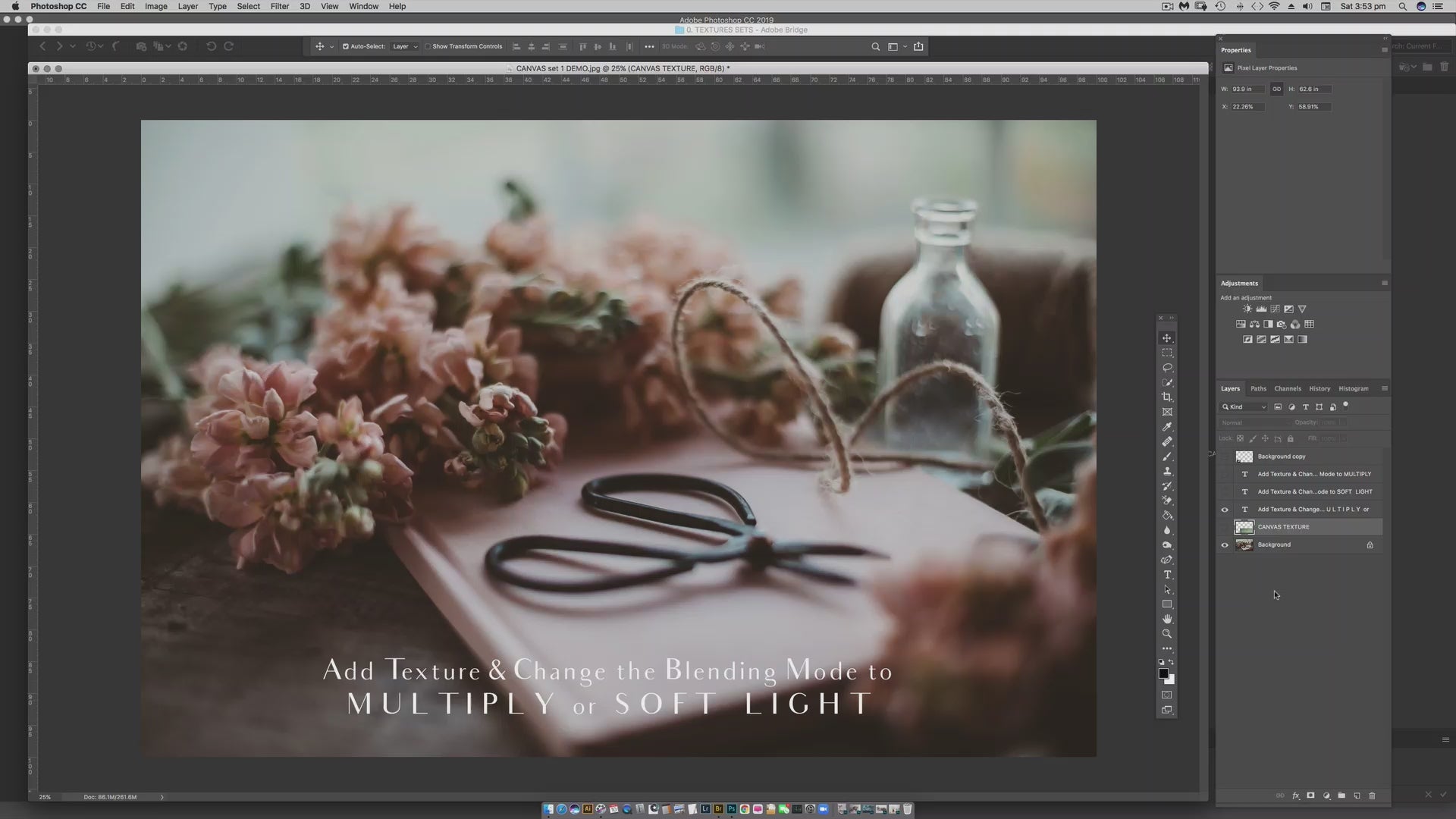The width and height of the screenshot is (1456, 819).
Task: Hide the Background layer
Action: [x=1225, y=544]
